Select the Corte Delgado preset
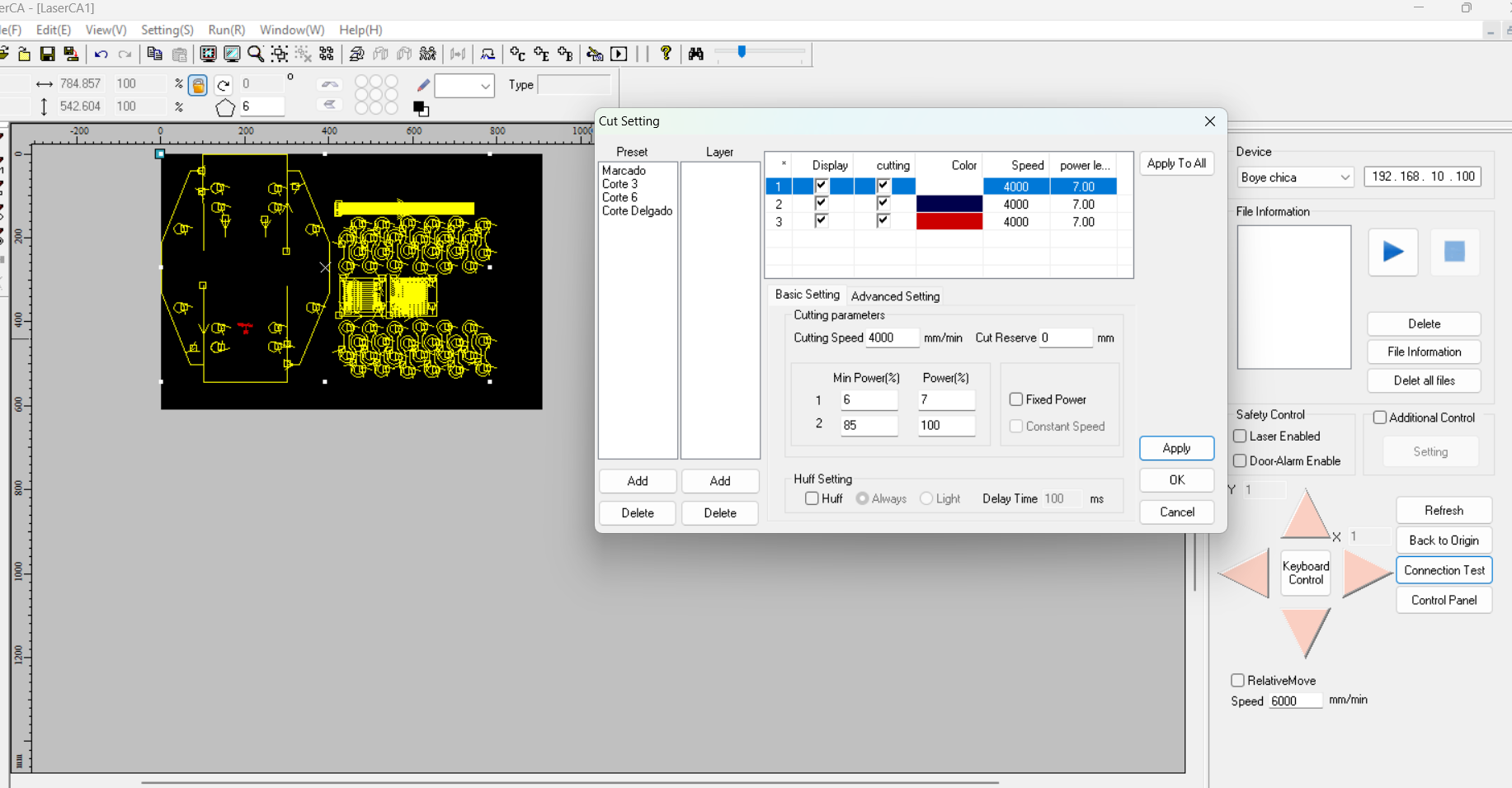 (x=637, y=210)
